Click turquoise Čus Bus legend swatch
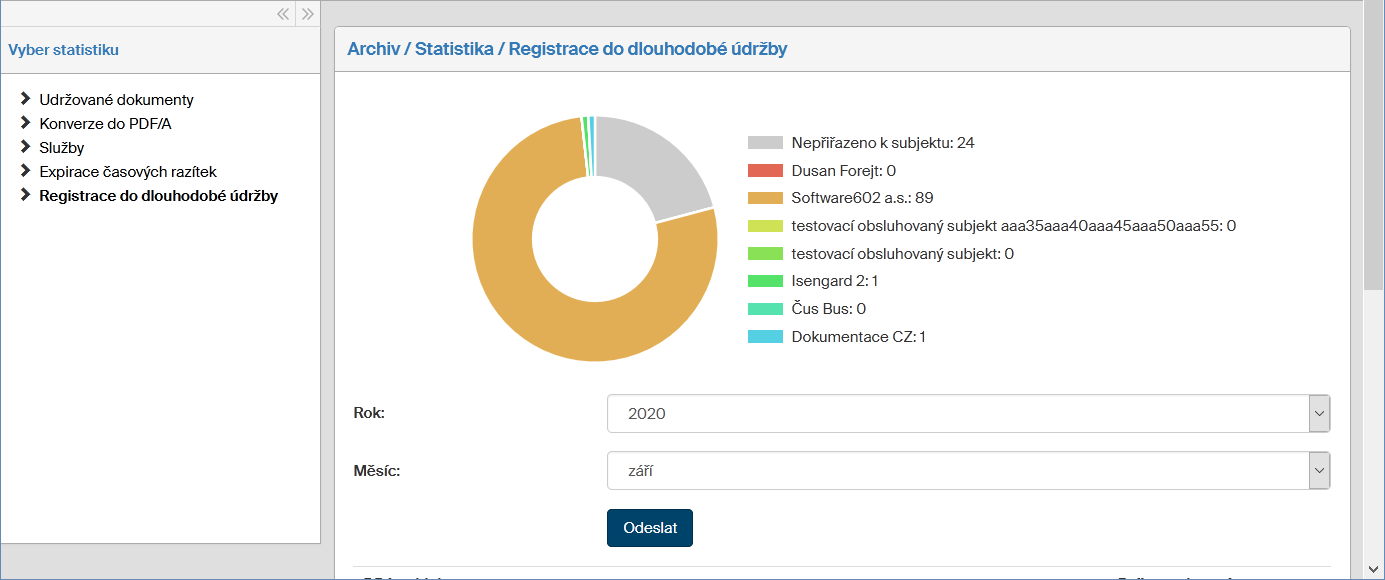Screen dimensions: 1385x580 [x=765, y=309]
